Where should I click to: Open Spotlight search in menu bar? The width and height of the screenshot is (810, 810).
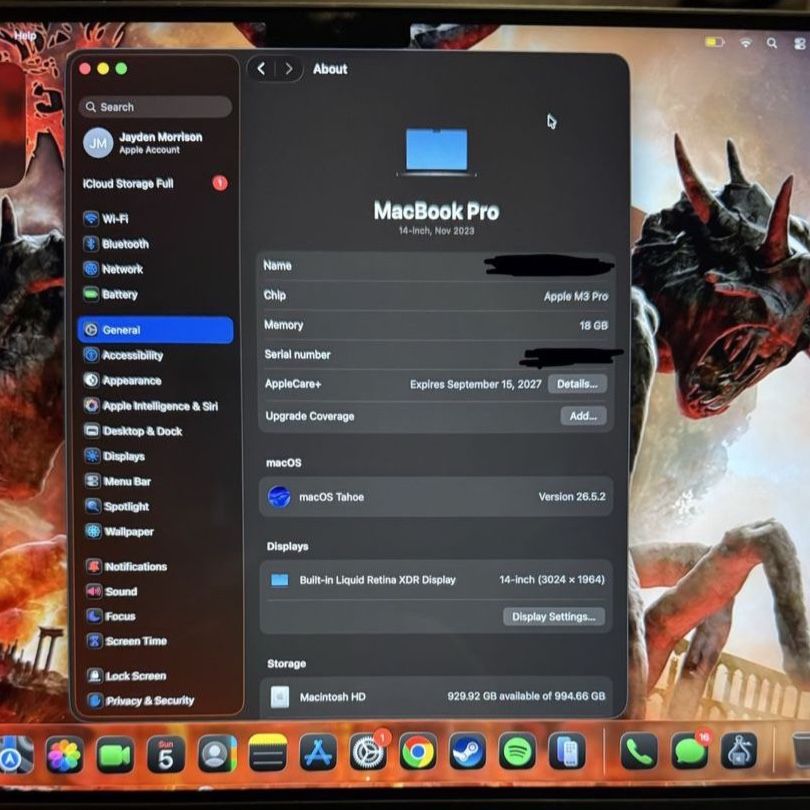[772, 43]
